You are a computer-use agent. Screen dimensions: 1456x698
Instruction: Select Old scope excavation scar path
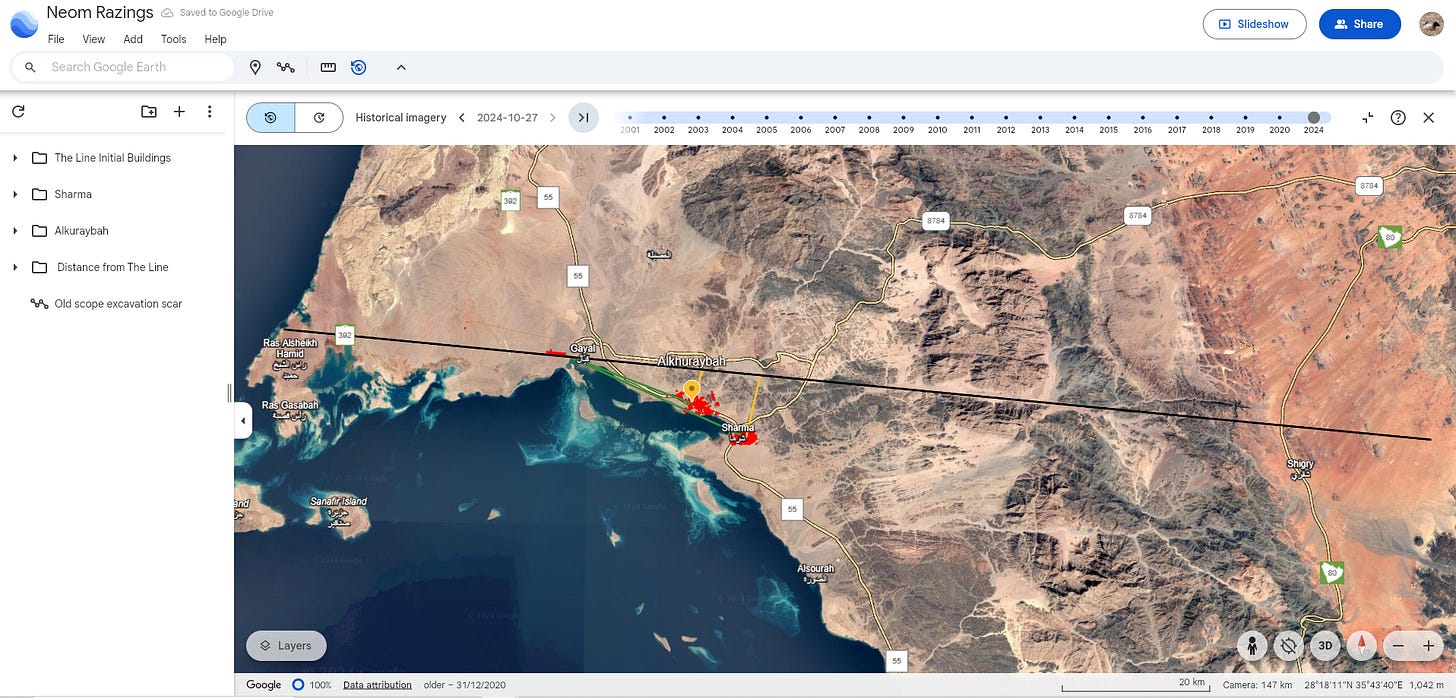[117, 303]
